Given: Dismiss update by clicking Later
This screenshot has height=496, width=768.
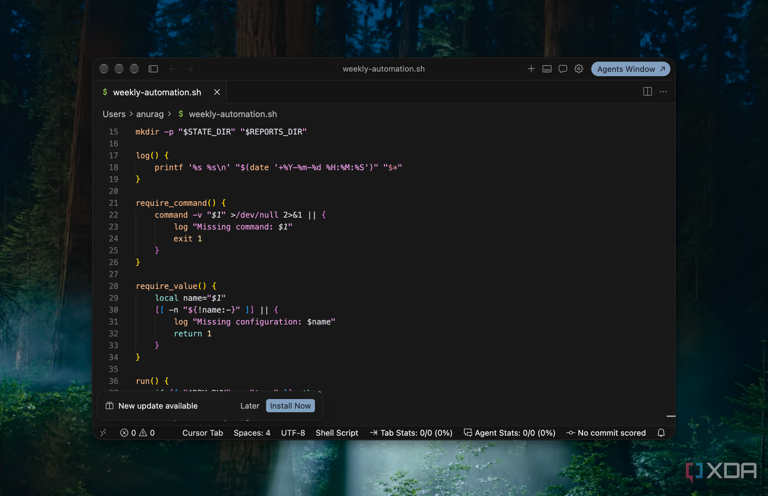Looking at the screenshot, I should [250, 406].
